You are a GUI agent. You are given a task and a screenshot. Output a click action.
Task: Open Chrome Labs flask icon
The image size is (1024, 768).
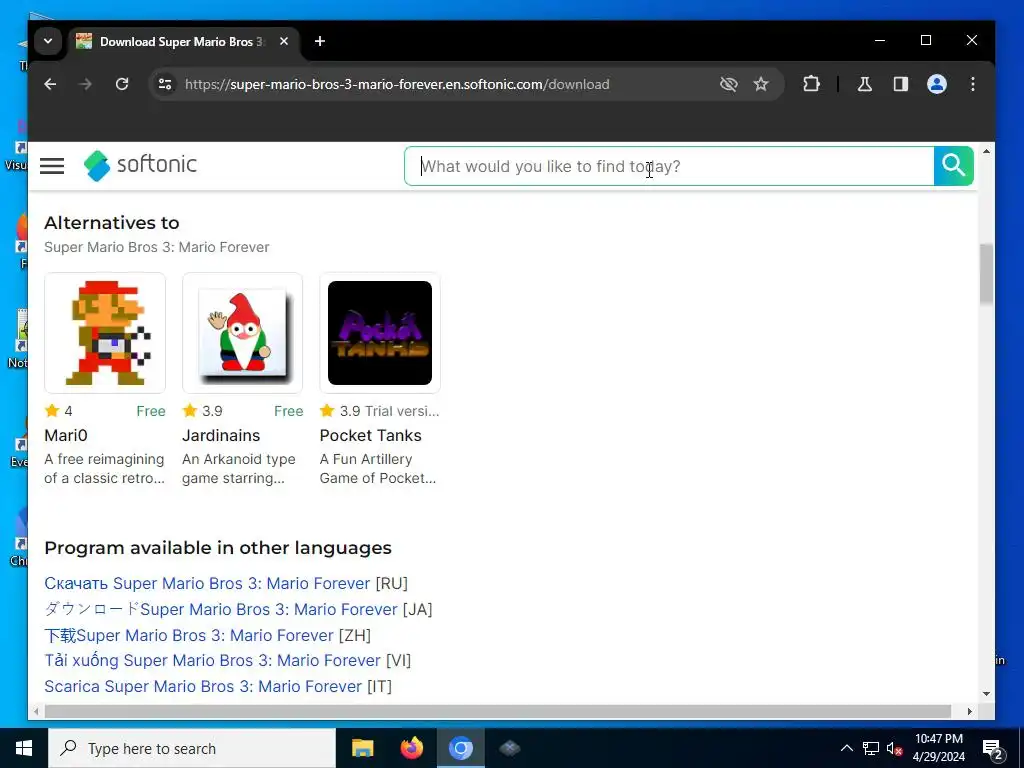click(865, 84)
